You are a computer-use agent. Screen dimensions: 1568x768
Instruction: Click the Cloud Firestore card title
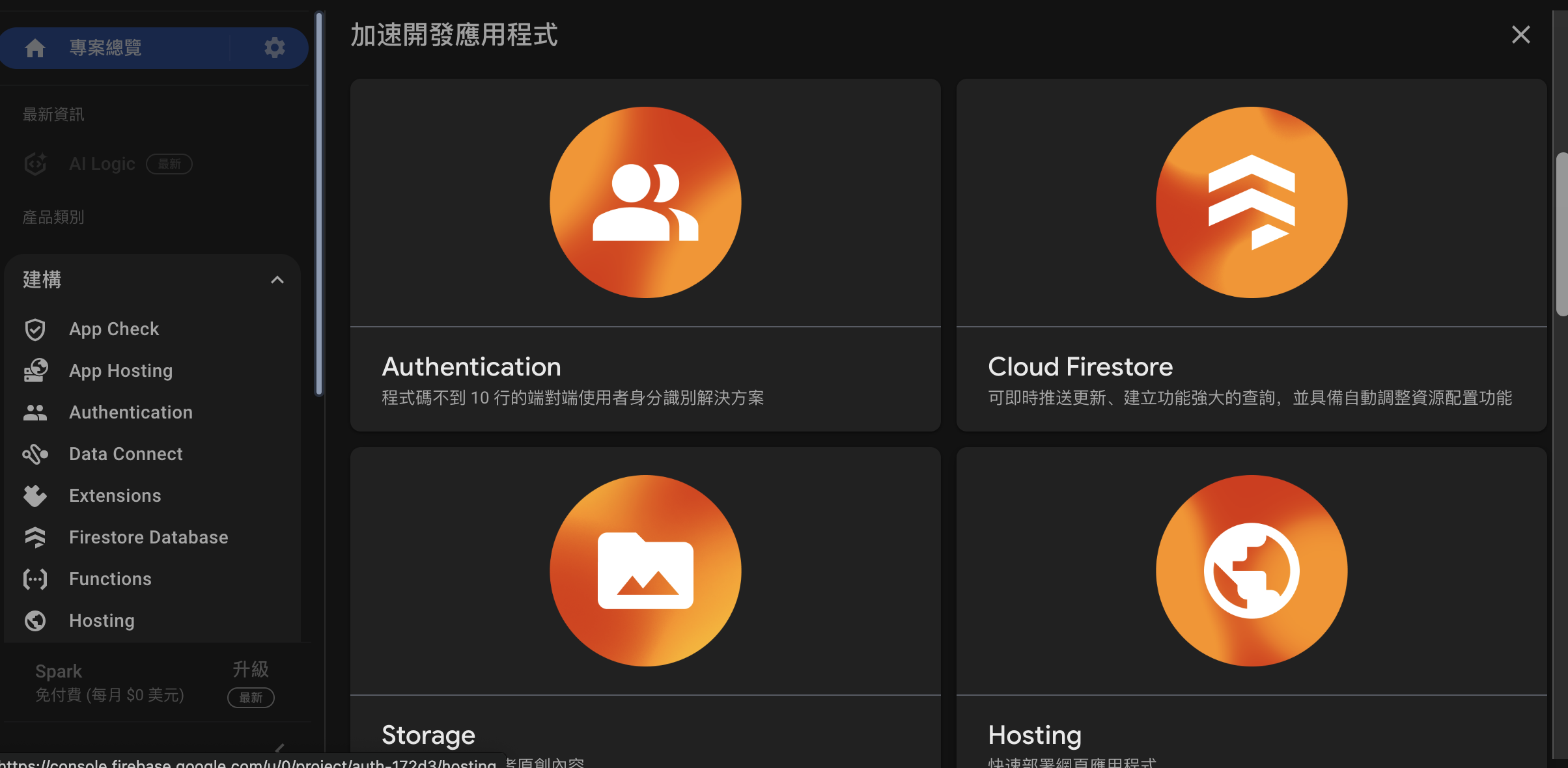(x=1080, y=367)
